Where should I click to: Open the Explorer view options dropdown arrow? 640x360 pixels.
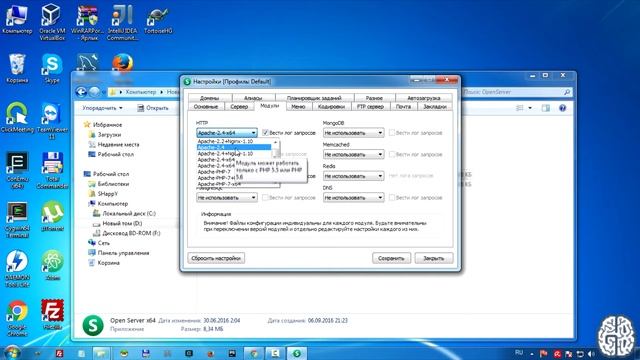pyautogui.click(x=530, y=108)
